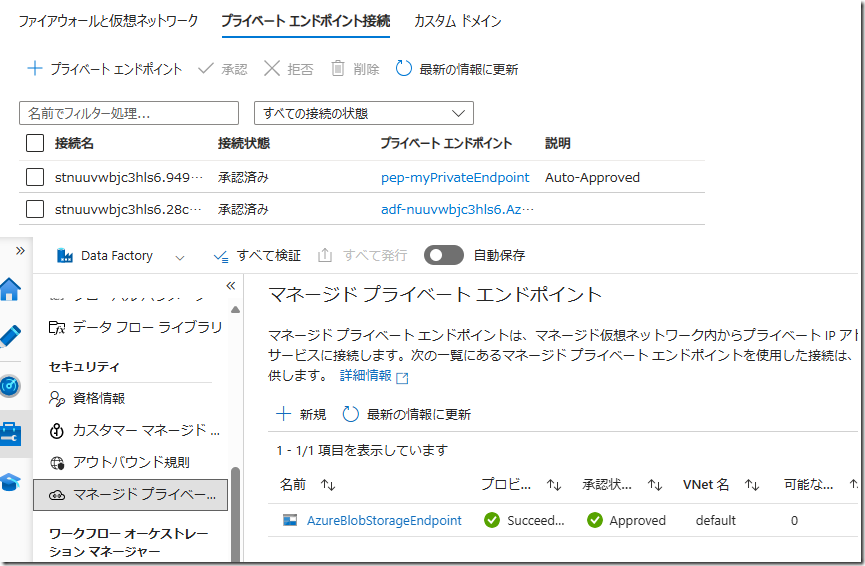Open the カスタム ドメイン tab
865x566 pixels.
(457, 21)
